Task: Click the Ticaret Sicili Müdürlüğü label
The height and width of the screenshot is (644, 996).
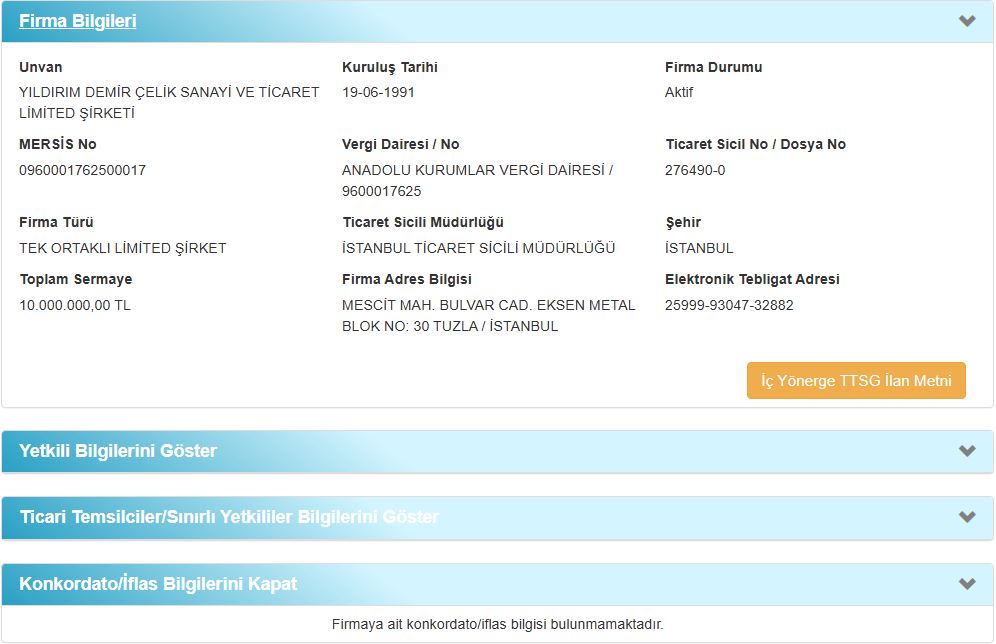Action: pos(423,222)
